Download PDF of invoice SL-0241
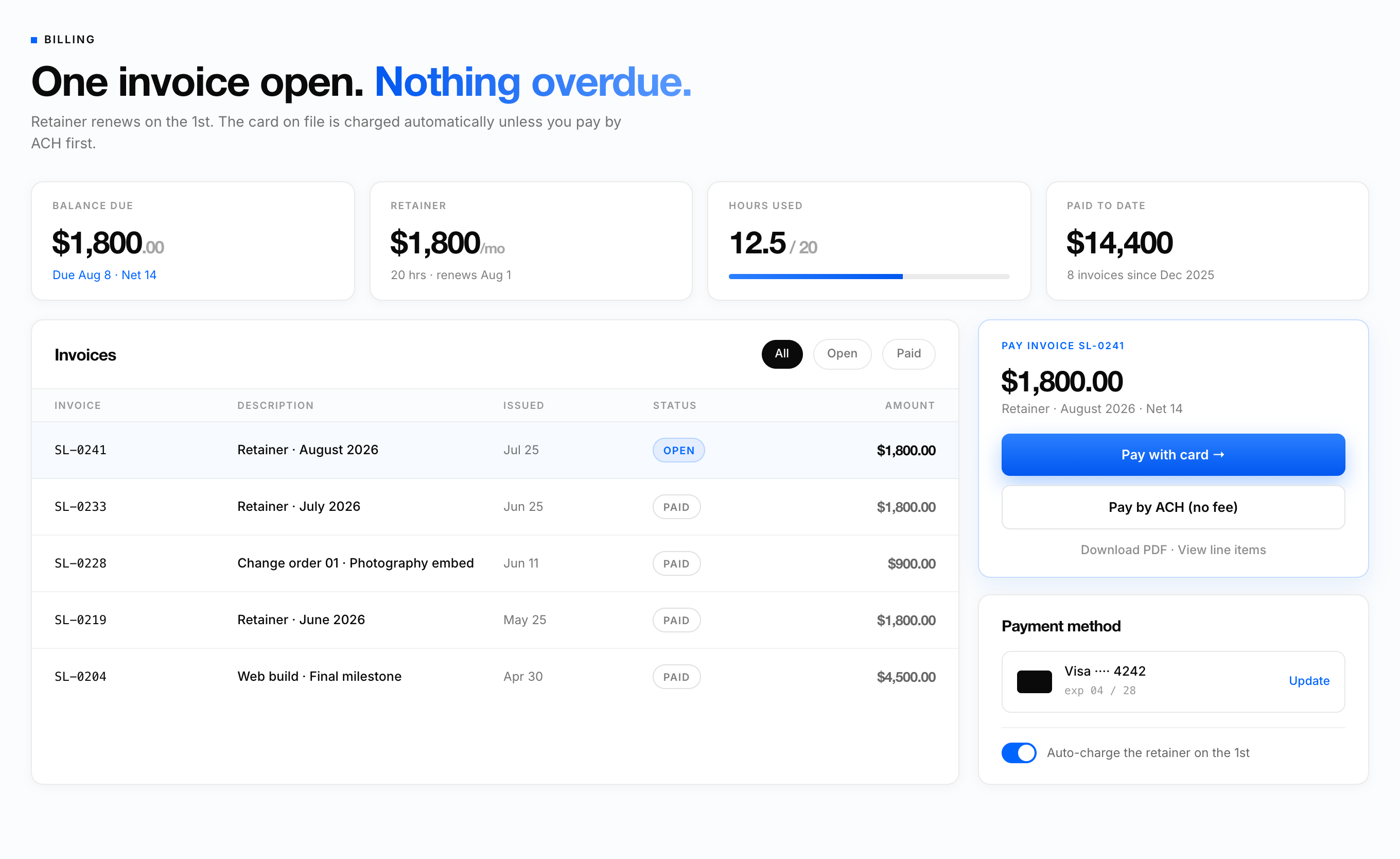Image resolution: width=1400 pixels, height=859 pixels. pyautogui.click(x=1123, y=549)
